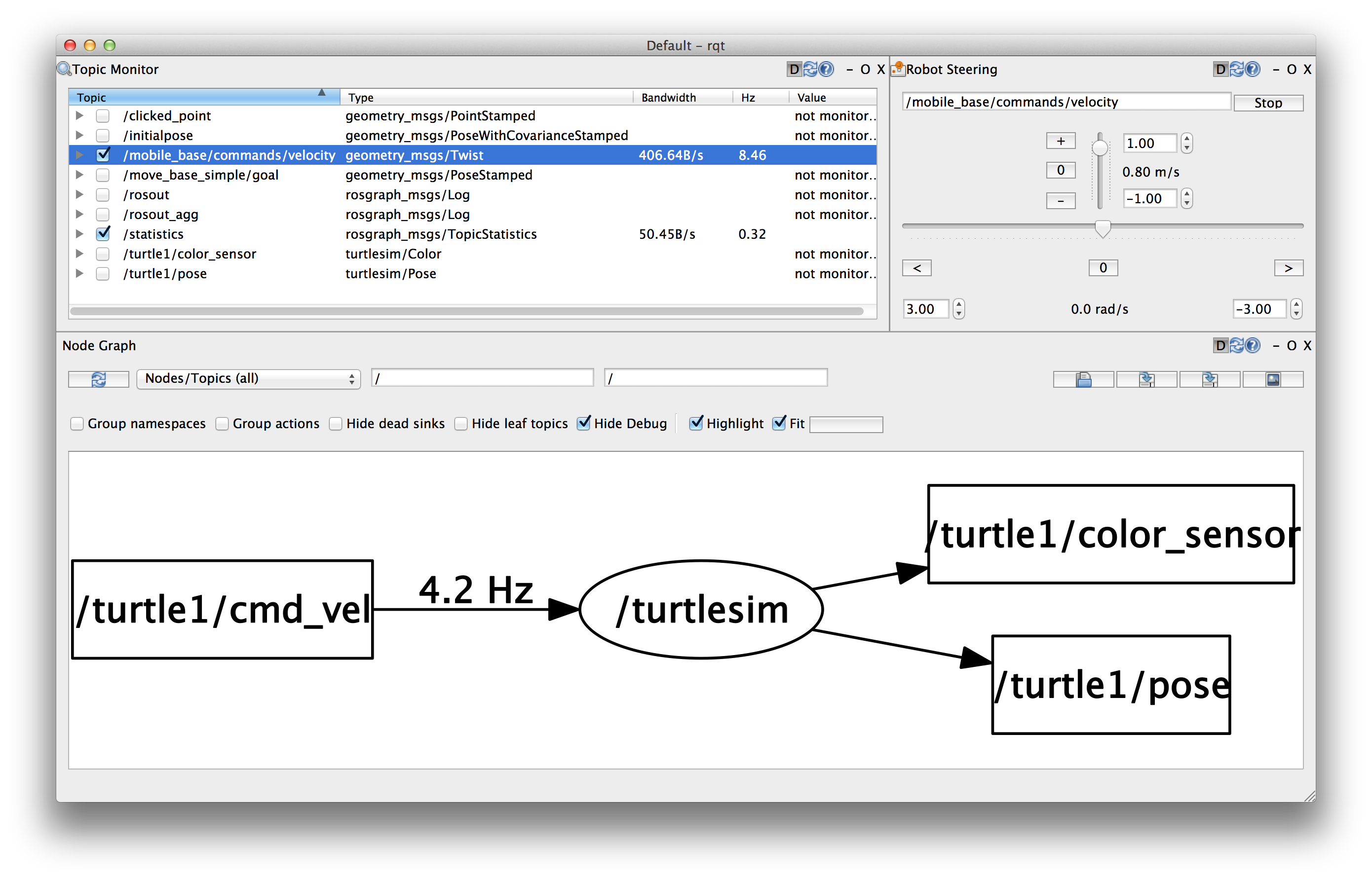Refresh the Node Graph view

coord(98,379)
